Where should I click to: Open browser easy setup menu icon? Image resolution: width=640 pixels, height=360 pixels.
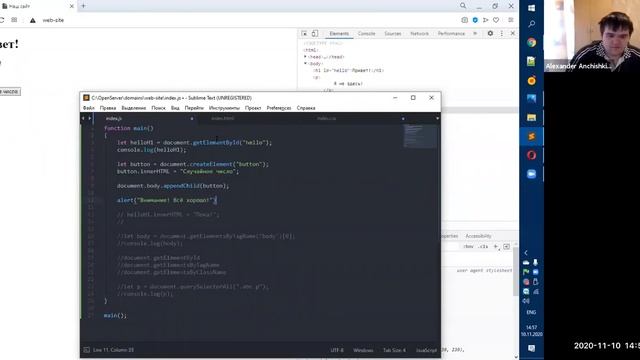[511, 20]
